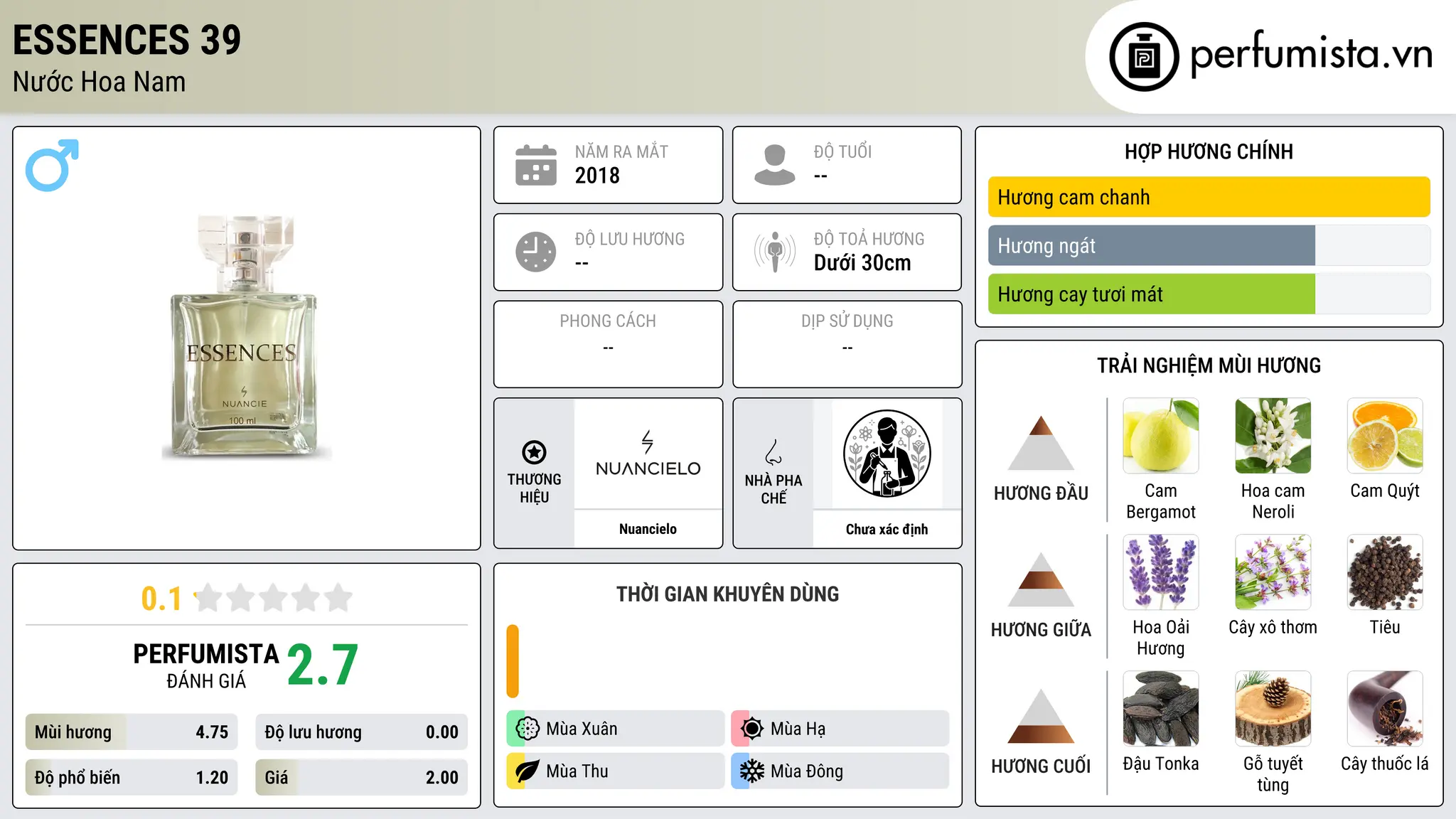This screenshot has height=819, width=1456.
Task: Click the 0.1 user rating number
Action: 161,599
